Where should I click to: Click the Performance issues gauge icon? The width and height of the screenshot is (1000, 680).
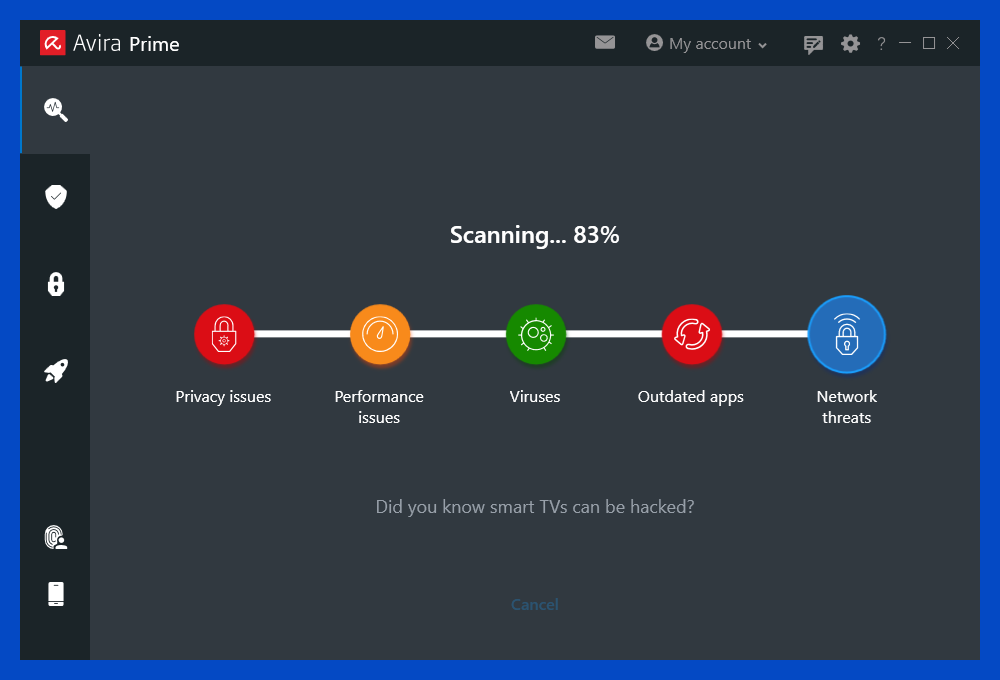click(379, 334)
